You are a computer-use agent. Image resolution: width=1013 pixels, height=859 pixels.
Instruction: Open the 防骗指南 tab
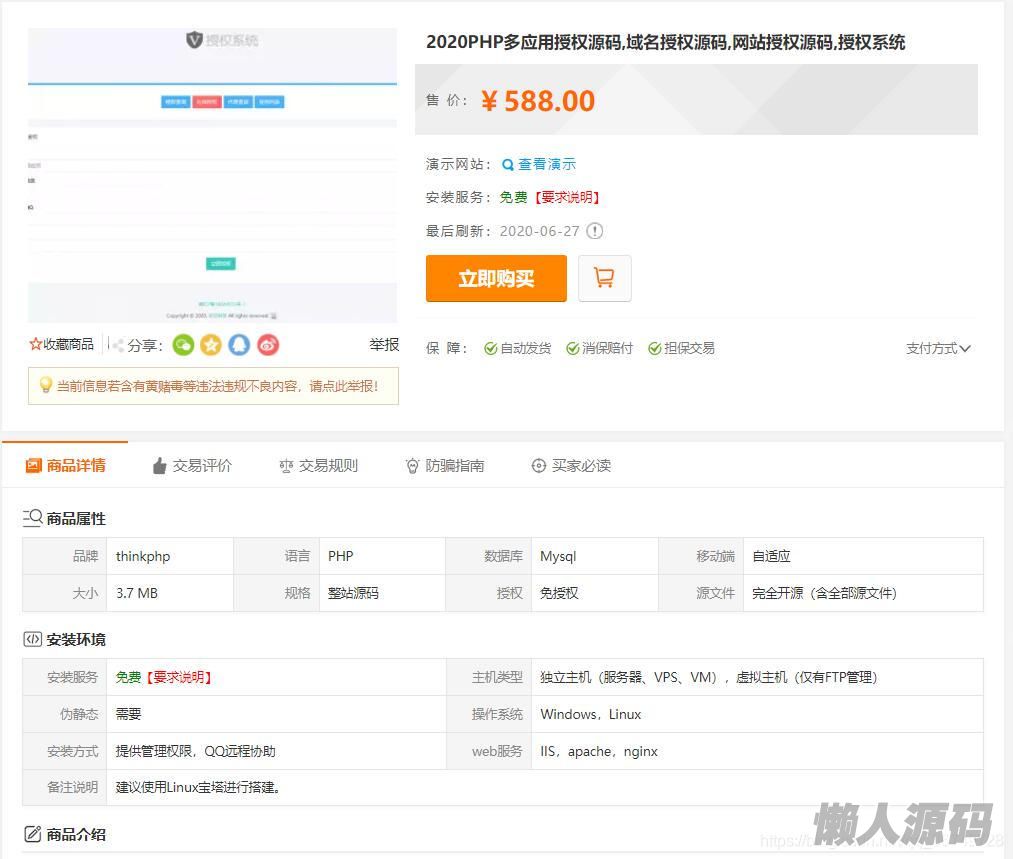click(445, 465)
